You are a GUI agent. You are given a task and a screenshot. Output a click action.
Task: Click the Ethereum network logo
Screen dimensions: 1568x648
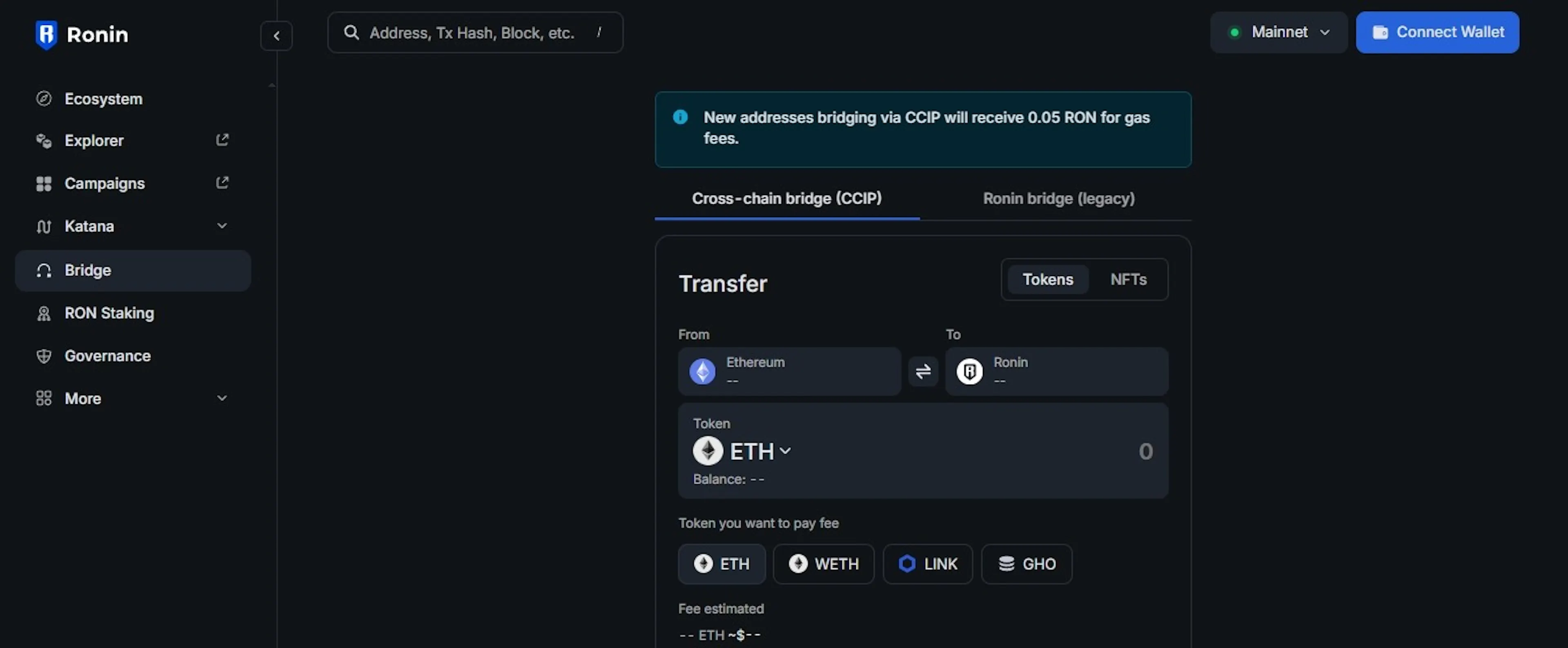pyautogui.click(x=702, y=371)
